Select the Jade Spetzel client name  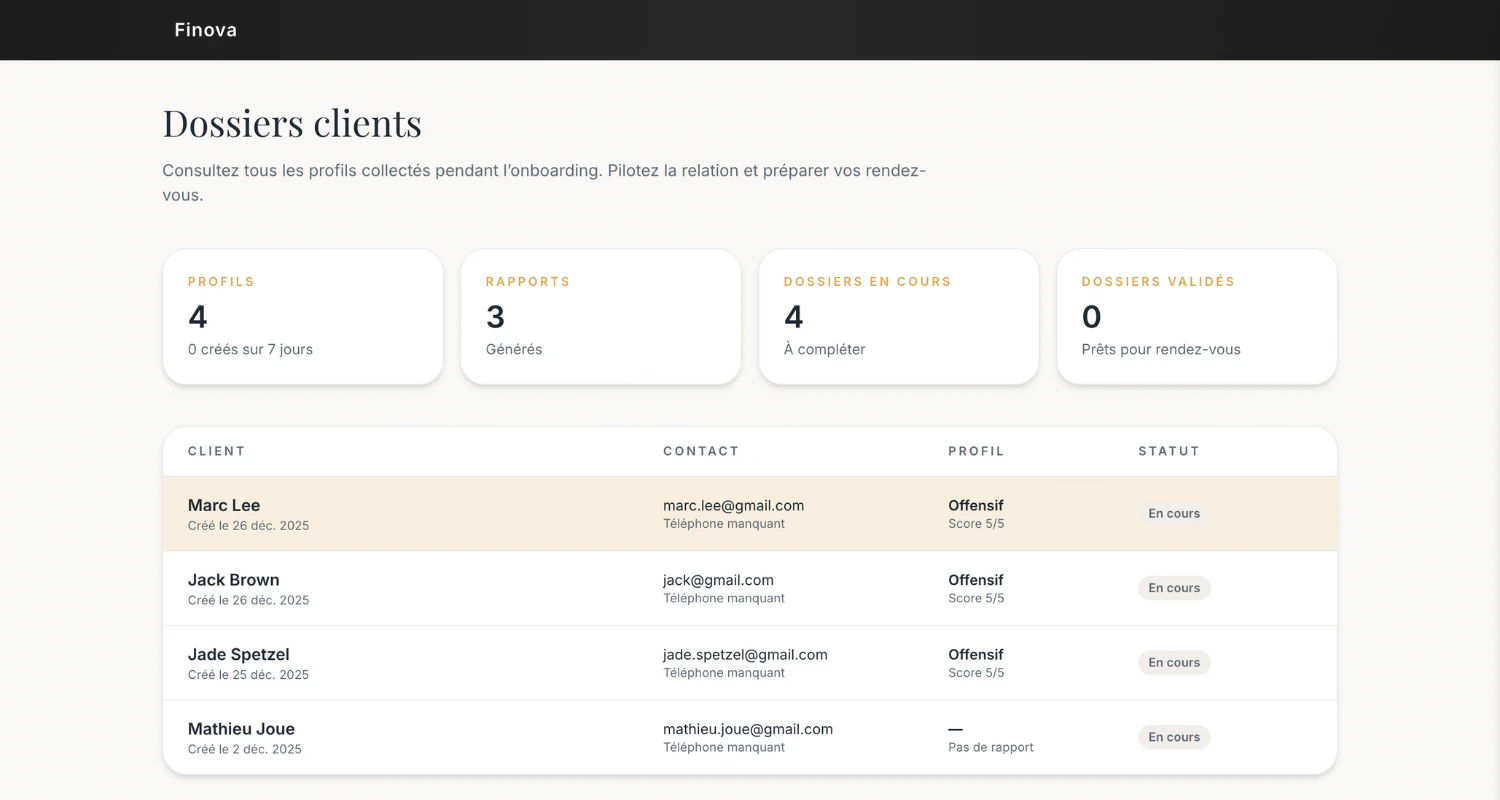coord(238,655)
